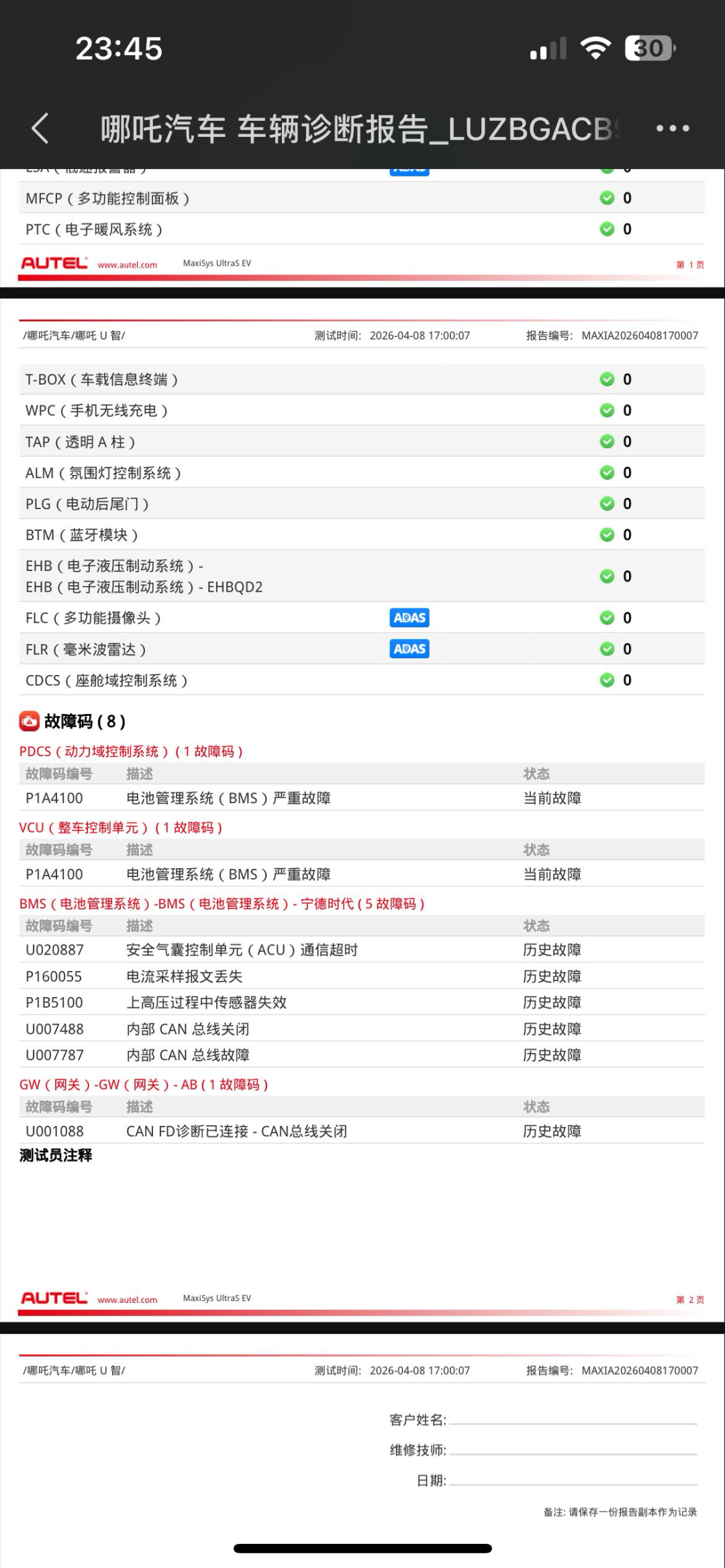Tap ADAS badge on FLR row
Image resolution: width=725 pixels, height=1568 pixels.
click(x=409, y=649)
